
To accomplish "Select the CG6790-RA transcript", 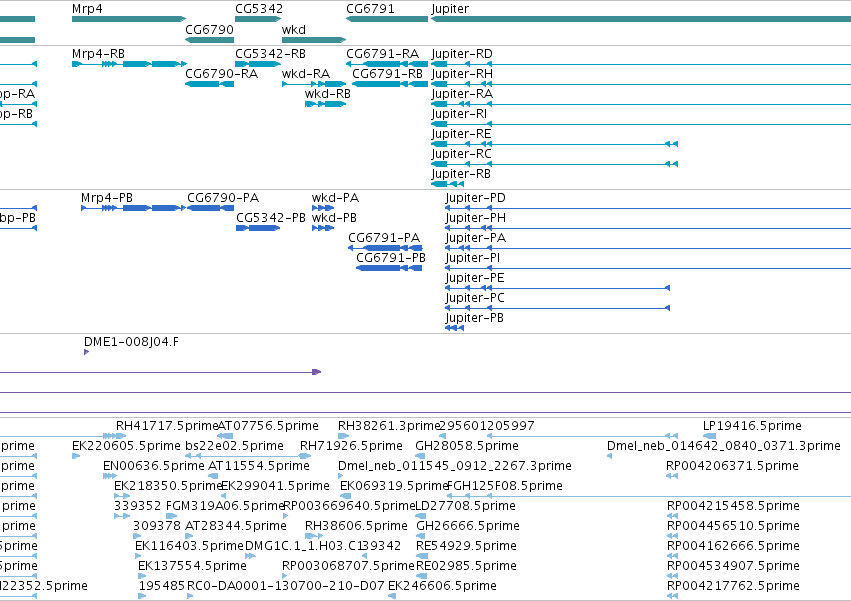I will point(209,84).
